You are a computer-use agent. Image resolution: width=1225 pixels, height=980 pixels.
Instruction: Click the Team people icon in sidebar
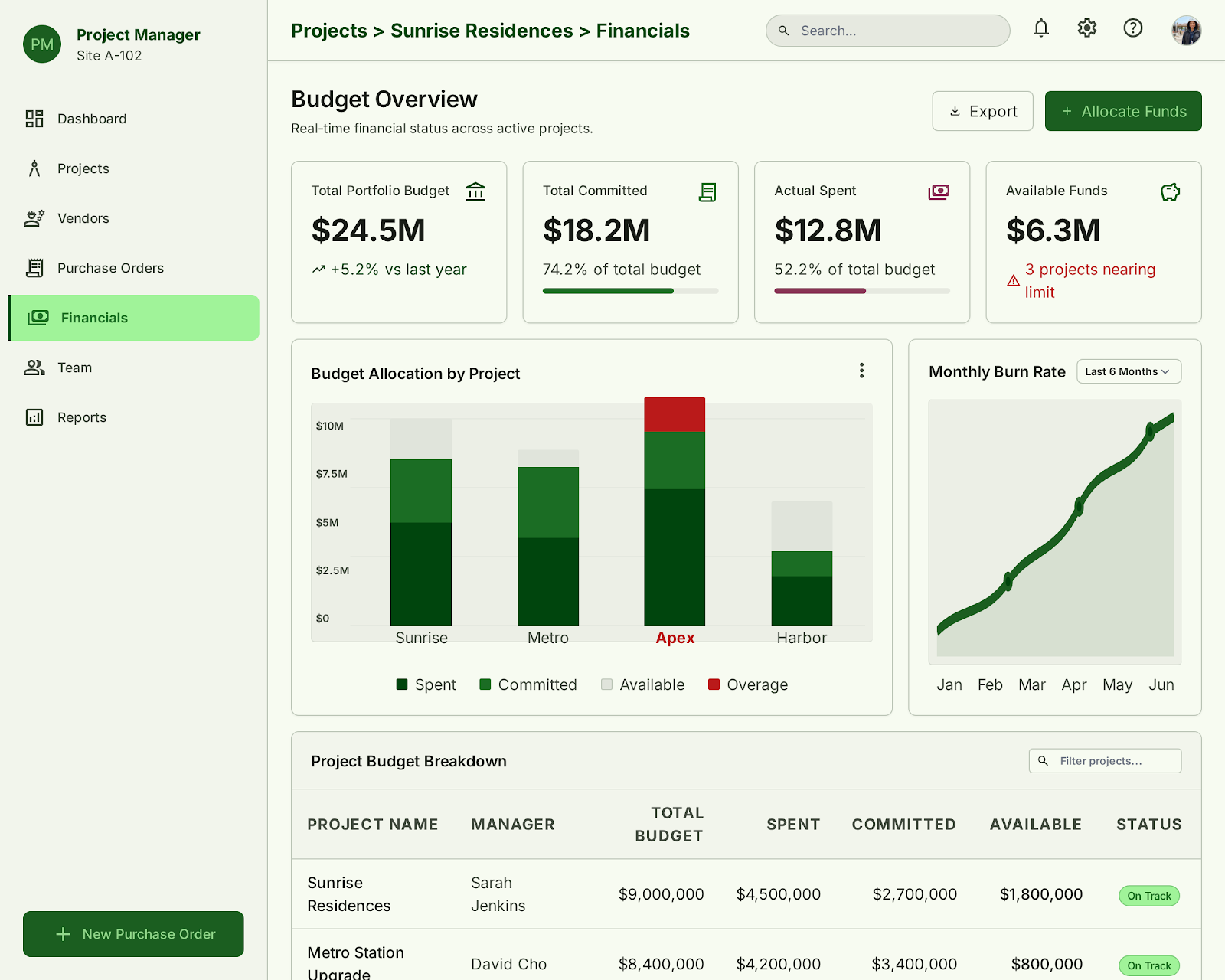coord(34,367)
